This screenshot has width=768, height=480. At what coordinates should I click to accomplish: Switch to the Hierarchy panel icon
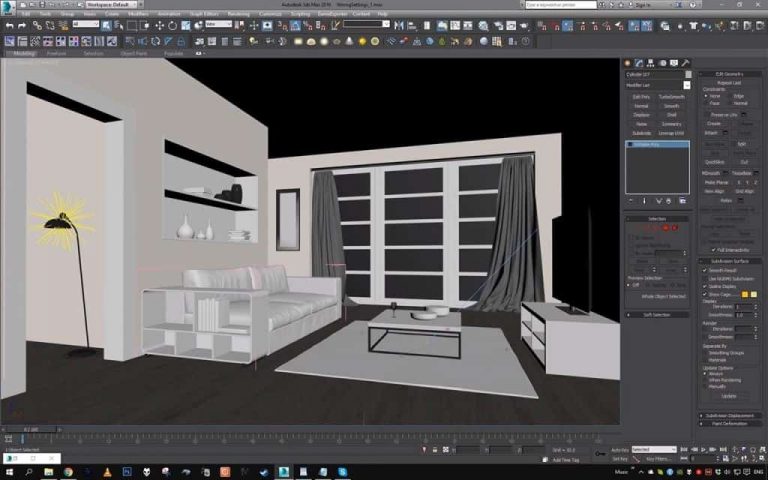(651, 63)
